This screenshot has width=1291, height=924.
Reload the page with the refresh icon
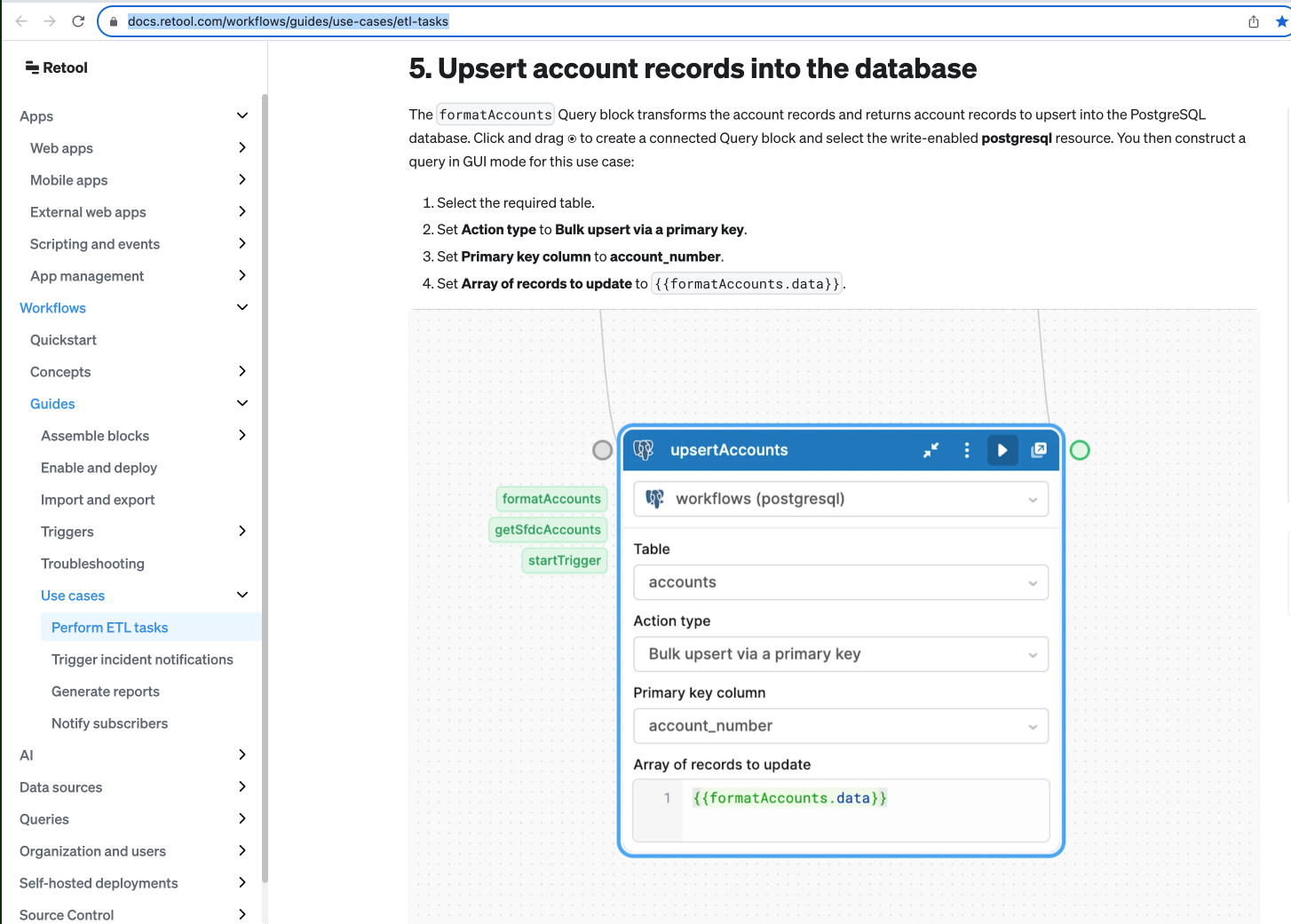pyautogui.click(x=78, y=21)
